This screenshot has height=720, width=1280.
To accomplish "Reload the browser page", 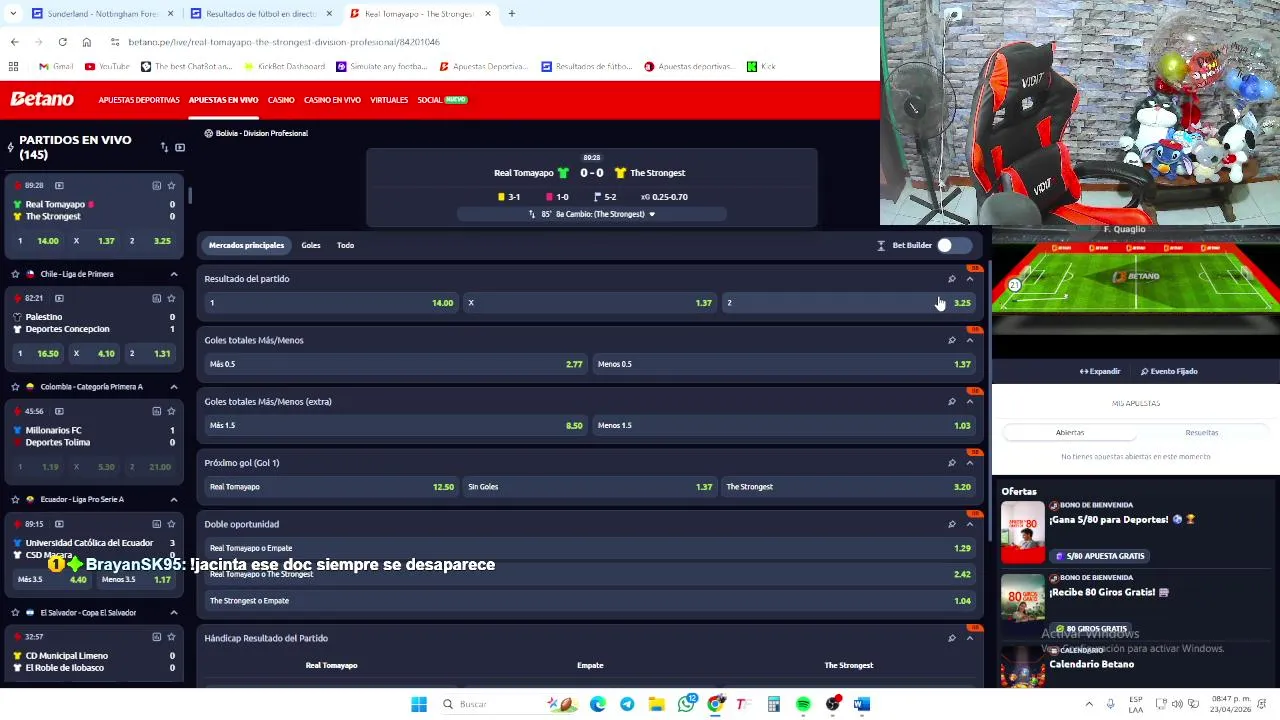I will 62,42.
